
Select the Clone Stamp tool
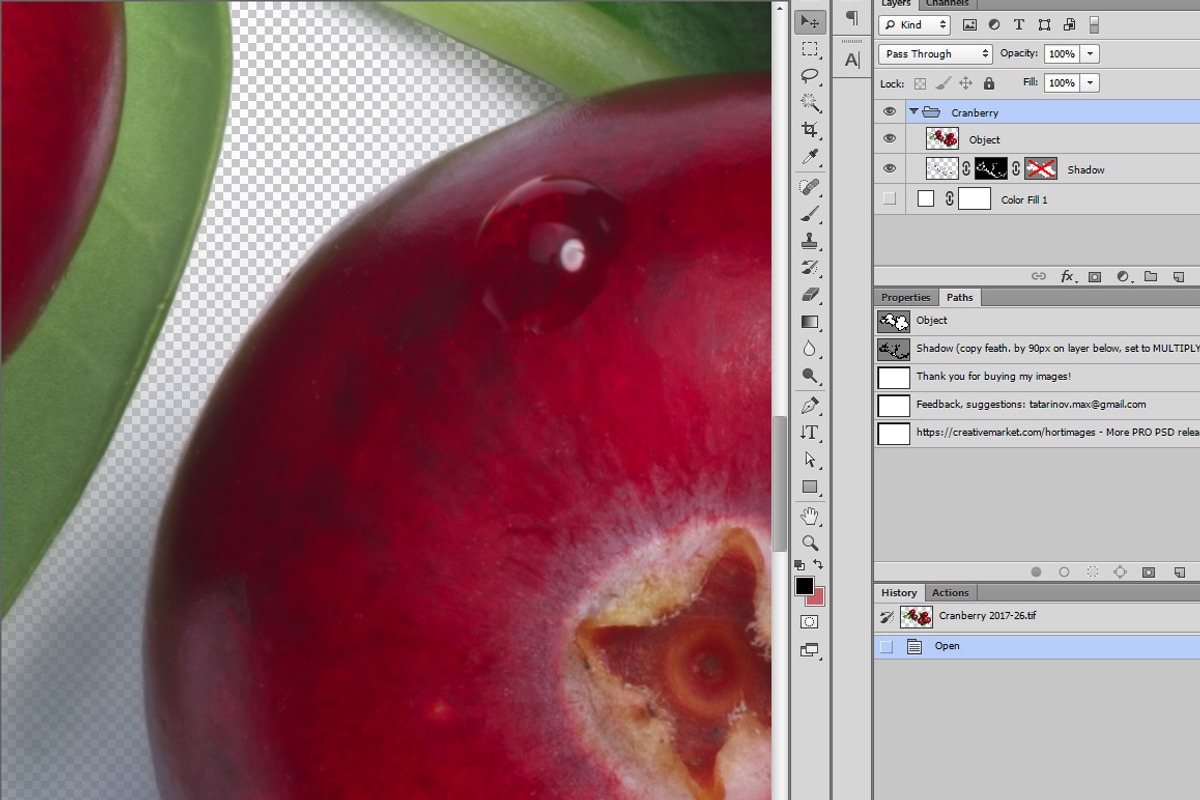[810, 240]
